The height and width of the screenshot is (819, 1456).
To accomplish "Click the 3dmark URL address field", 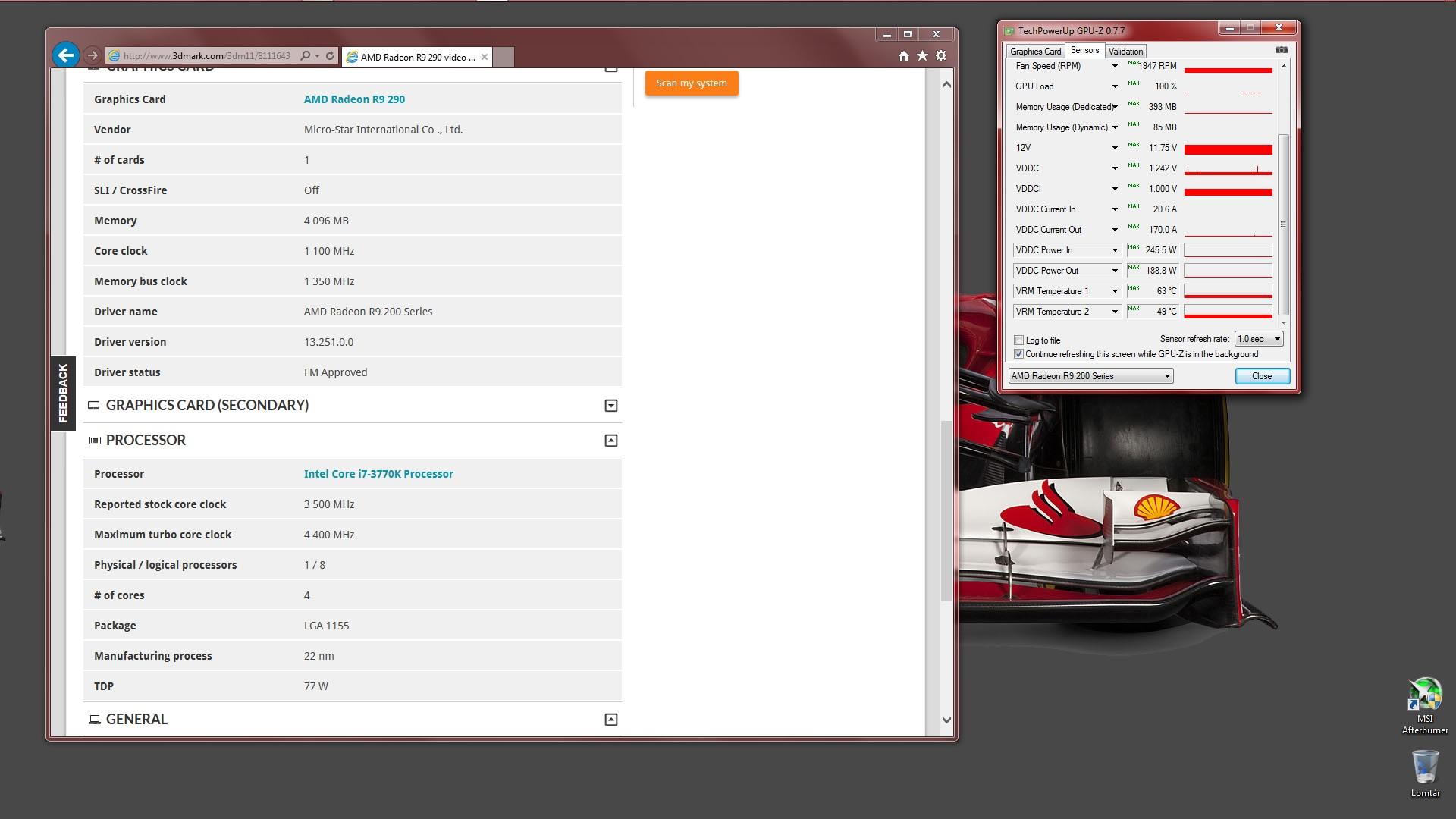I will [x=206, y=56].
